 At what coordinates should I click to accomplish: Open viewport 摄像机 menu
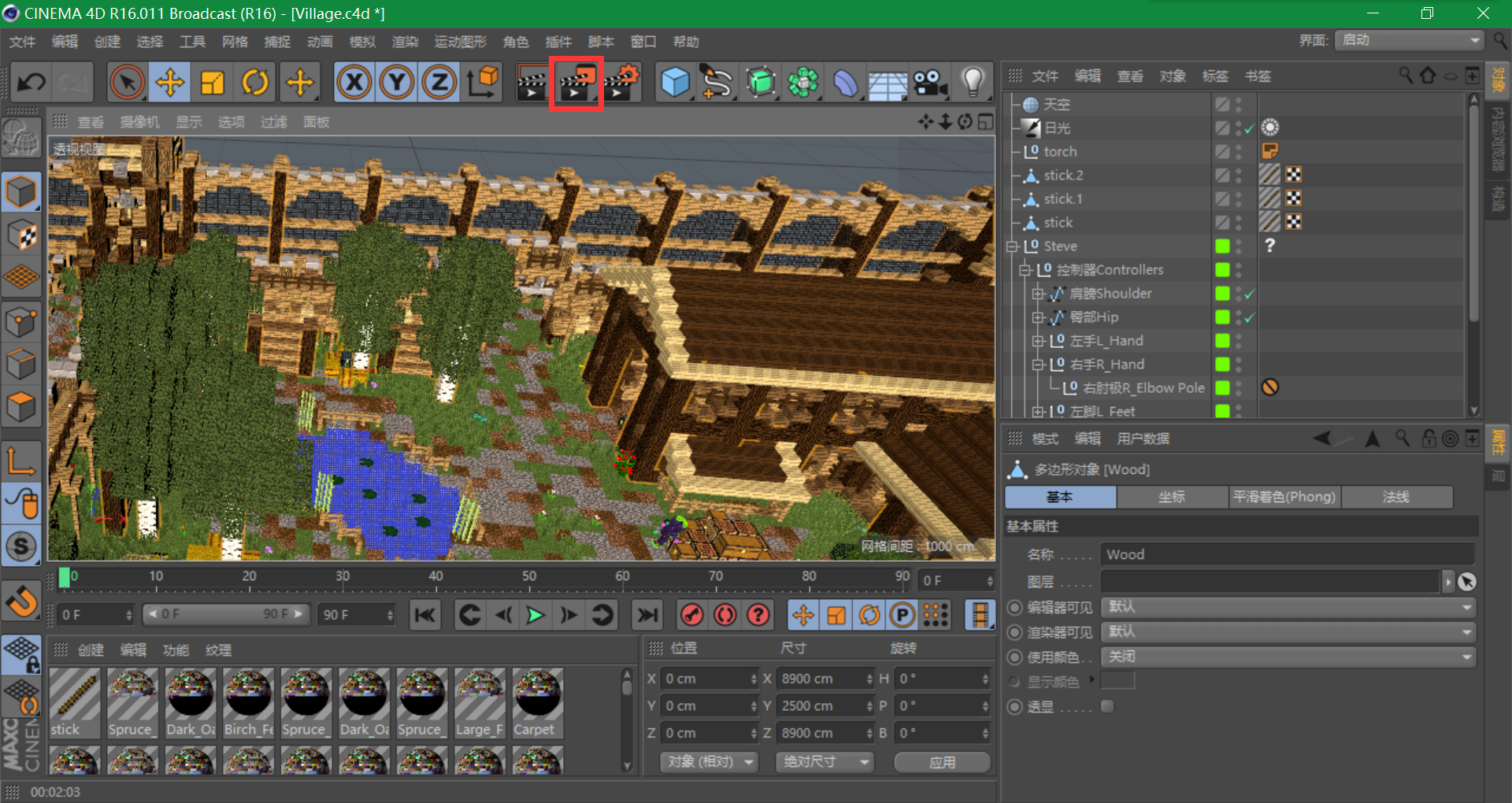click(x=139, y=122)
